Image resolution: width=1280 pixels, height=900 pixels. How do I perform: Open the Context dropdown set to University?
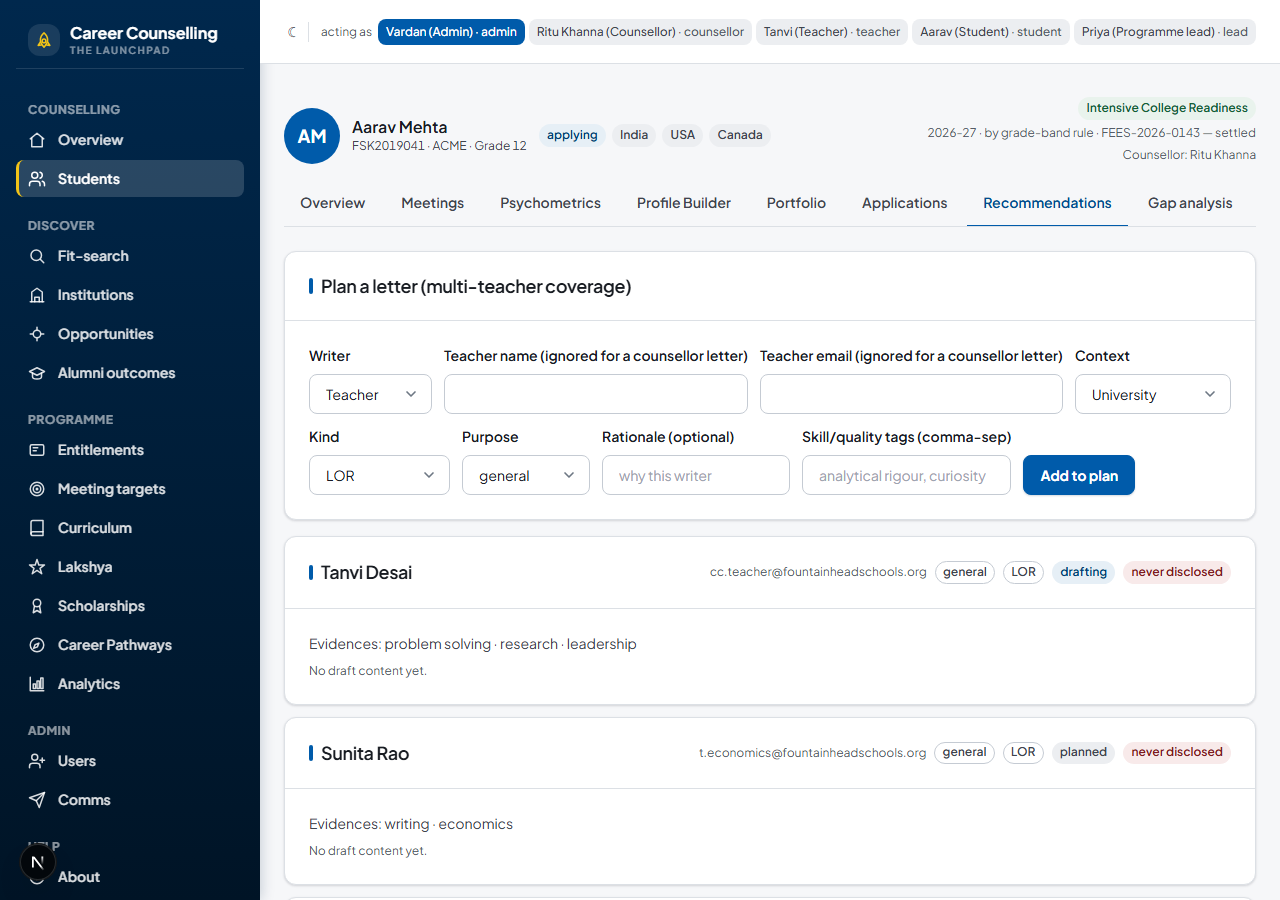pos(1153,394)
